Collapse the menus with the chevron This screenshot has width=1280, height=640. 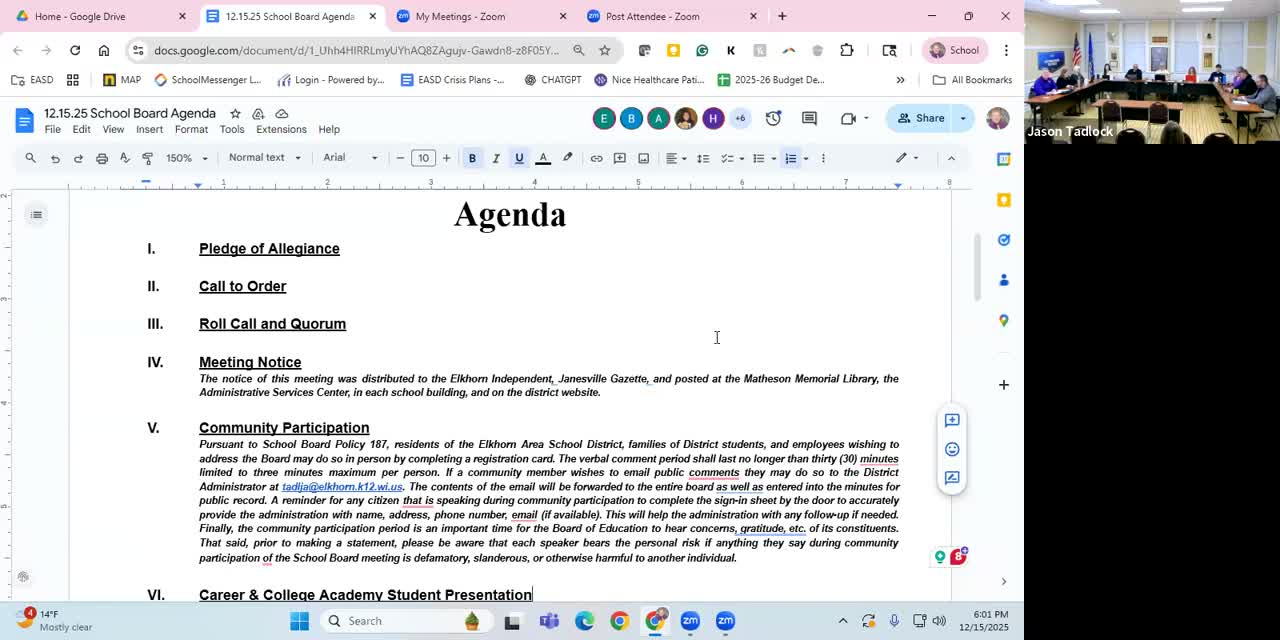tap(951, 158)
